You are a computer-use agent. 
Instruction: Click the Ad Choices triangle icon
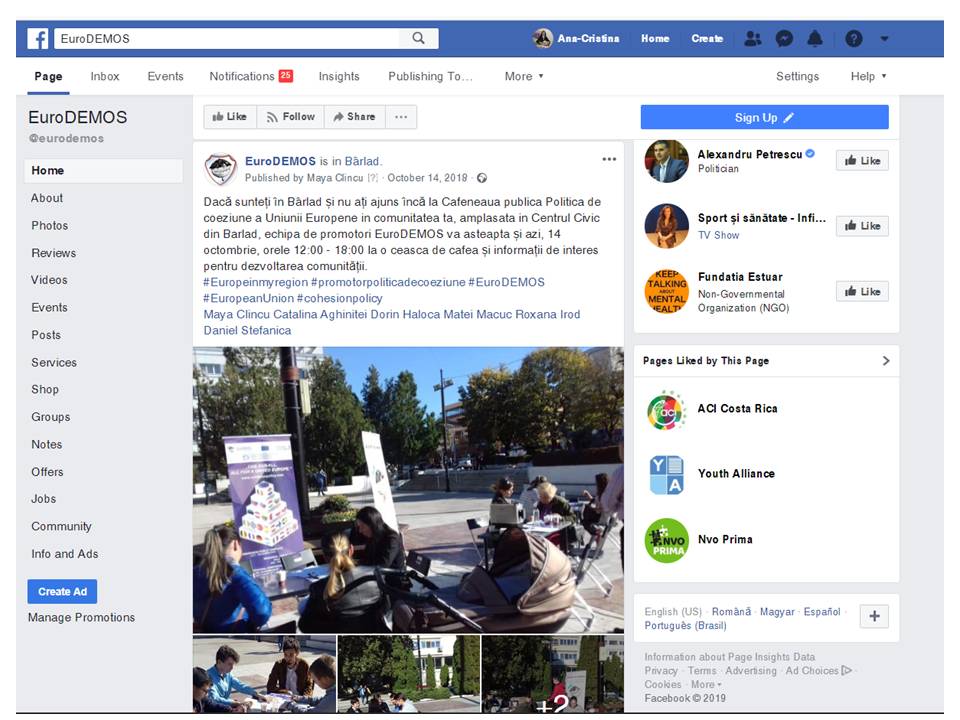(x=847, y=670)
